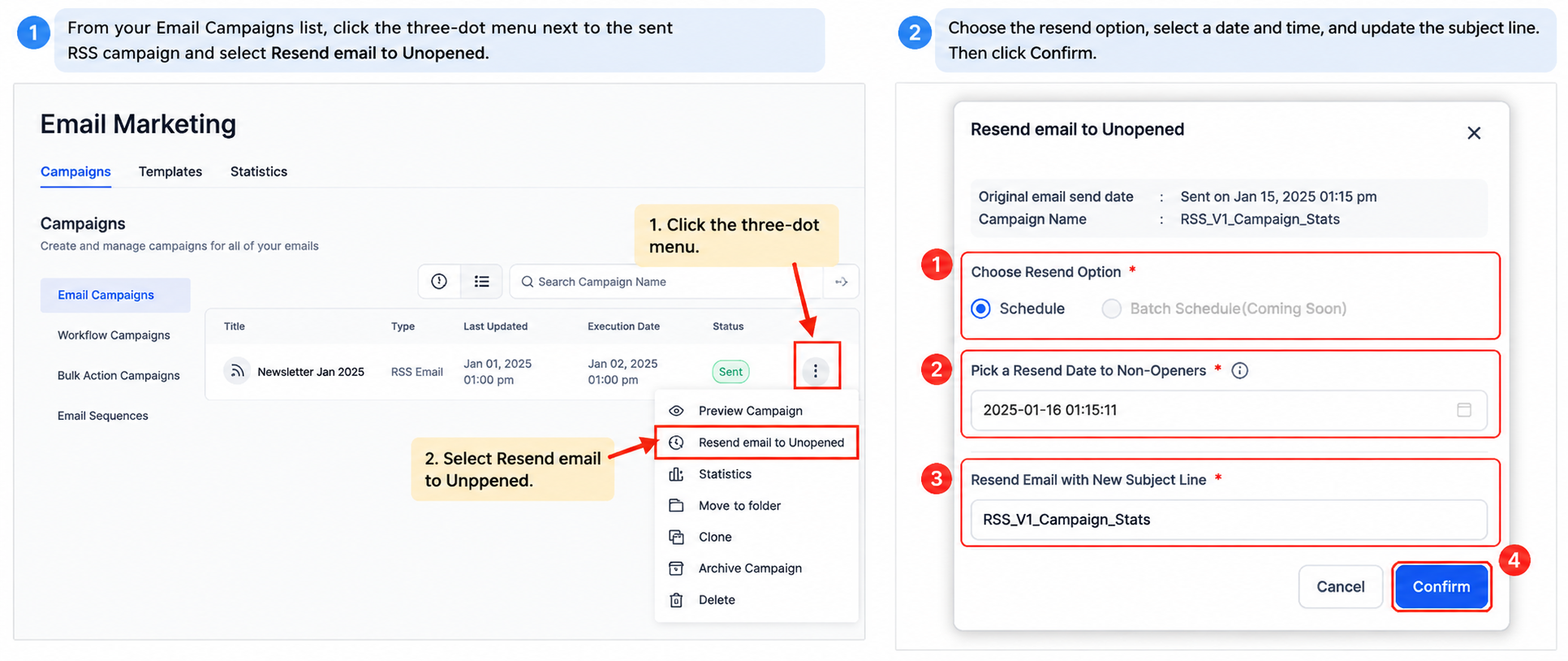Choose Resend email to Unopened menu entry
Screen dimensions: 1568x661
pos(756,443)
